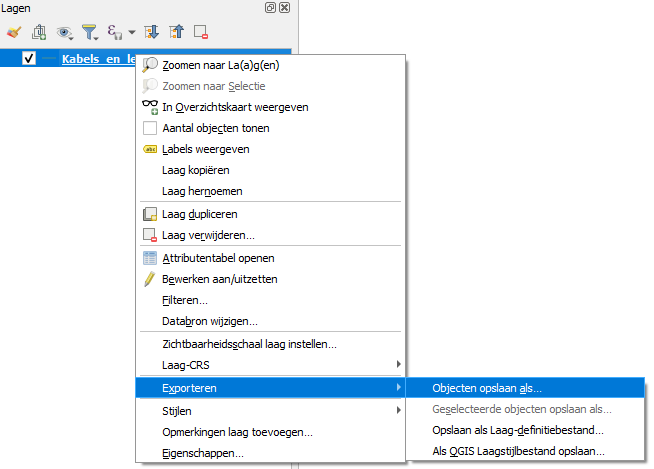Tick the Aantal objecten tonen checkbox
654x469 pixels.
150,128
